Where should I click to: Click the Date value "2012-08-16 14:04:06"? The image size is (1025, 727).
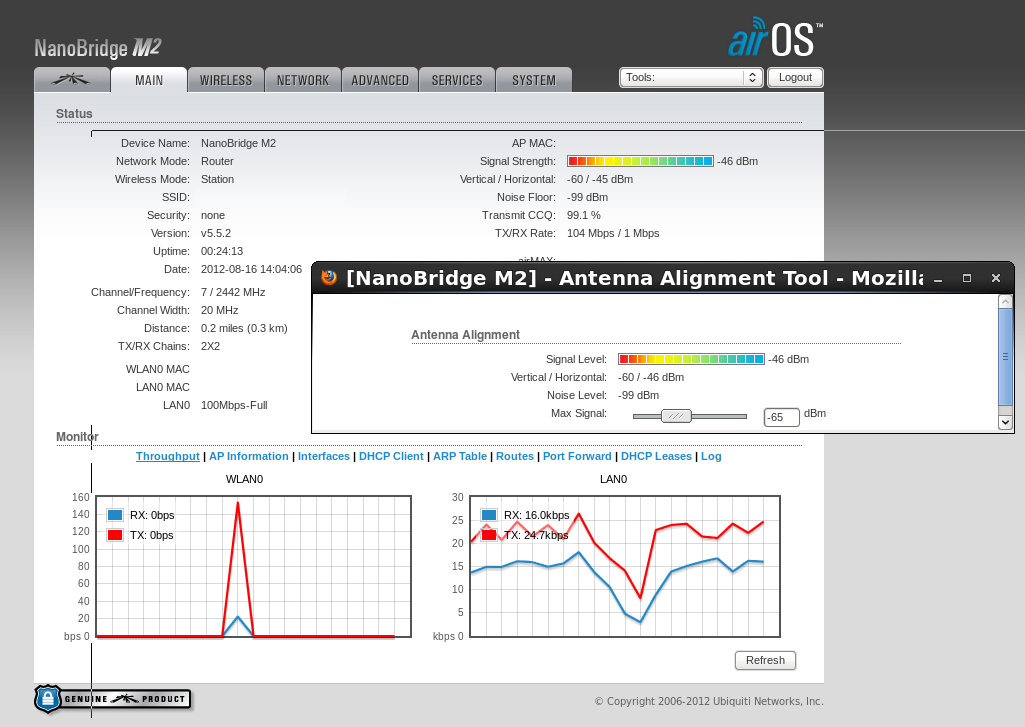click(x=251, y=269)
